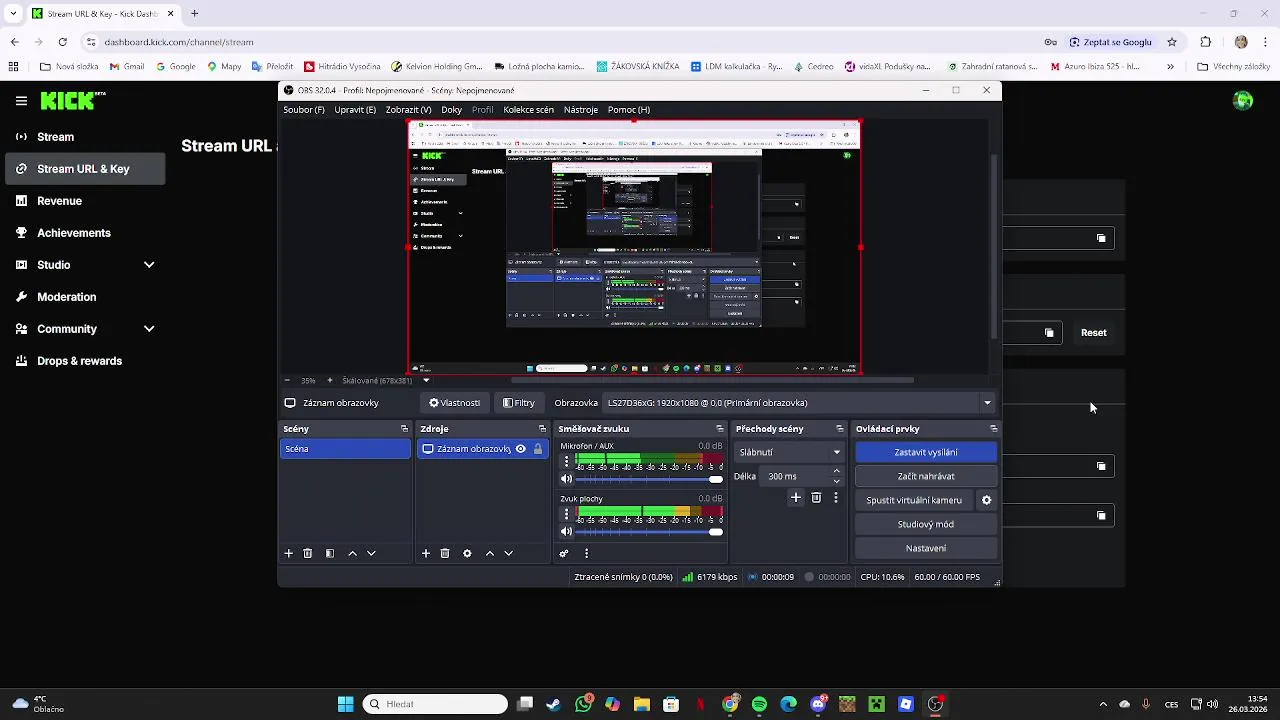Viewport: 1280px width, 720px height.
Task: Move scene up with the Scény up arrow
Action: (x=352, y=553)
